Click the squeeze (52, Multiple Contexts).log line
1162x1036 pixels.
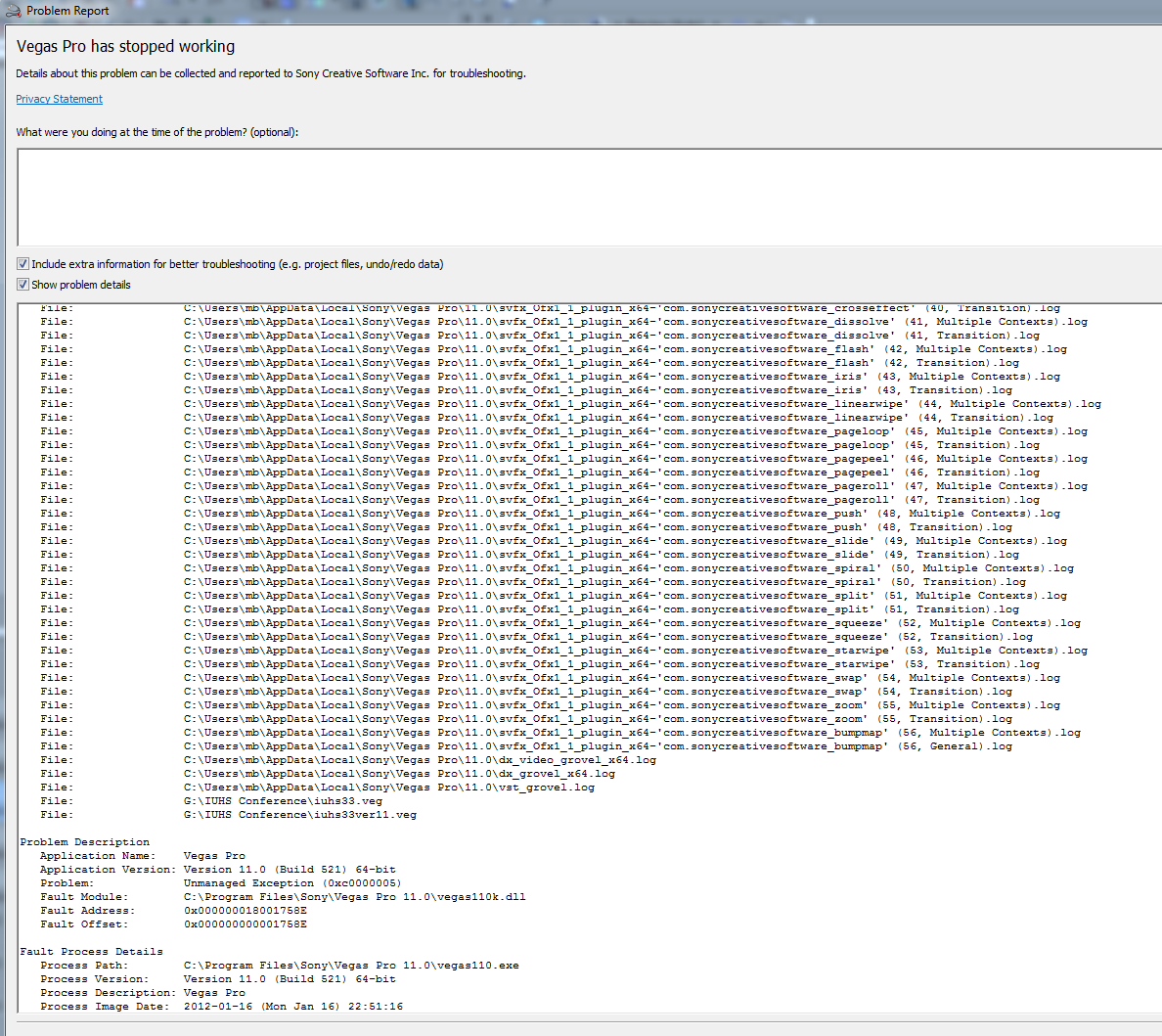click(x=560, y=623)
